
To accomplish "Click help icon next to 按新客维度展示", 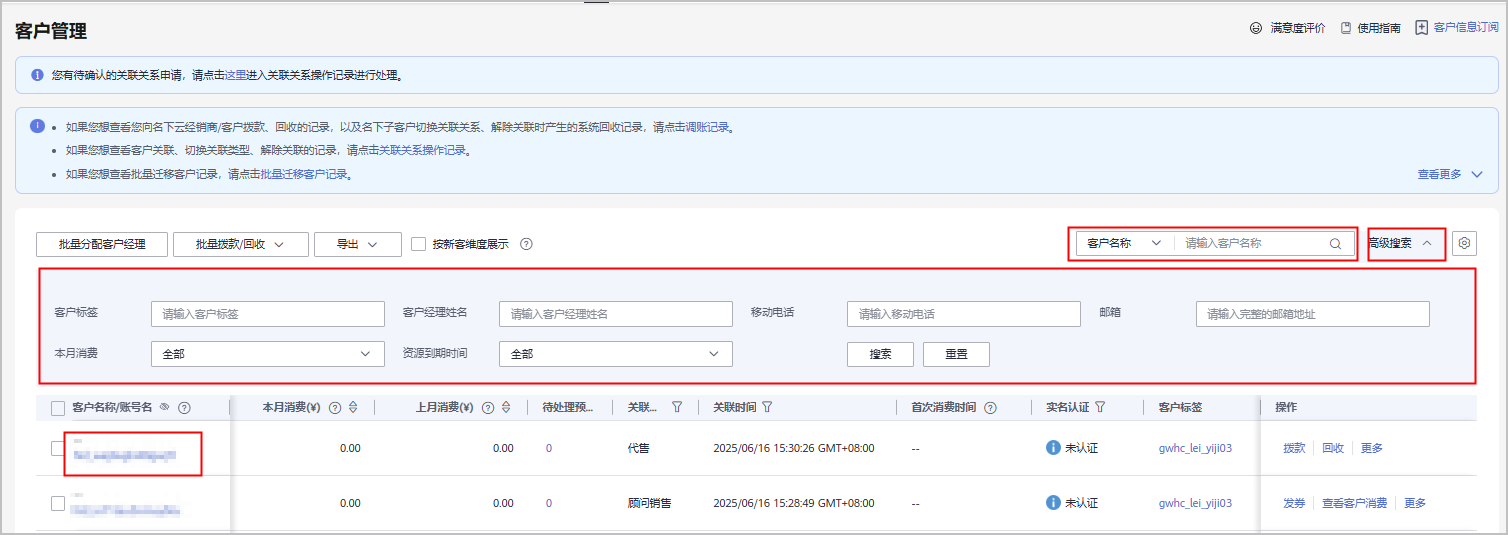I will (x=526, y=244).
